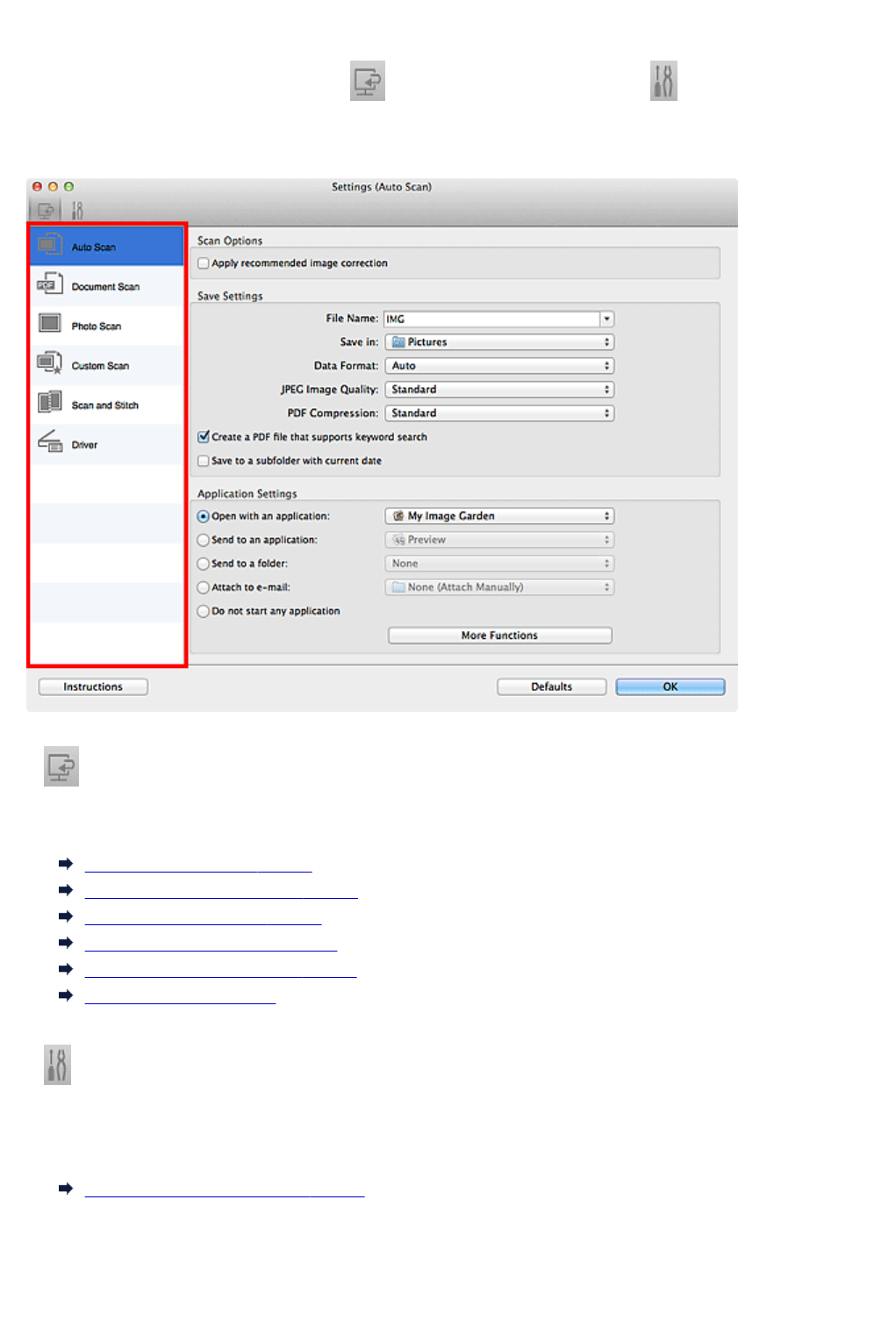Image resolution: width=896 pixels, height=1329 pixels.
Task: Open the Preview application dropdown
Action: click(499, 540)
